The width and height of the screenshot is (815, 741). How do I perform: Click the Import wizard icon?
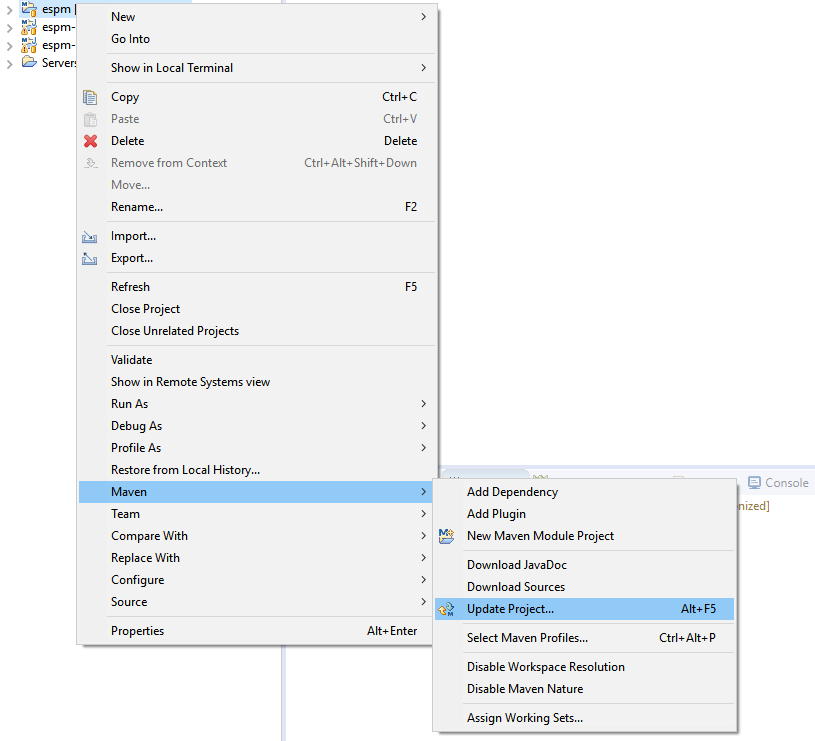tap(89, 235)
